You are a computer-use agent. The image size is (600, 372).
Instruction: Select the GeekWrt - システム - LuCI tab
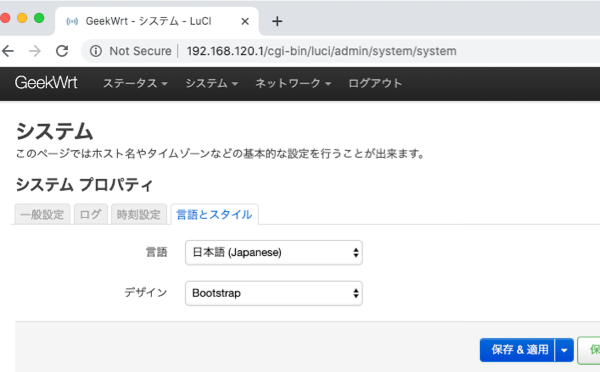[x=157, y=21]
